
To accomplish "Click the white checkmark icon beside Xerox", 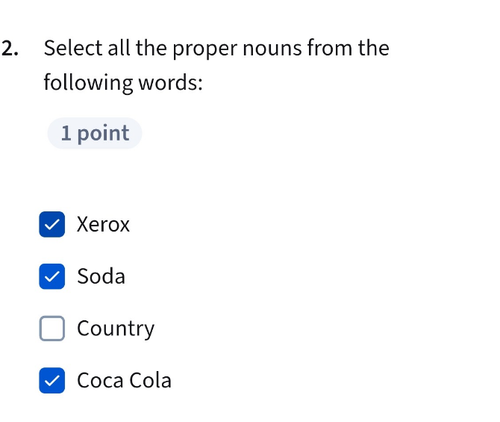I will pyautogui.click(x=52, y=225).
